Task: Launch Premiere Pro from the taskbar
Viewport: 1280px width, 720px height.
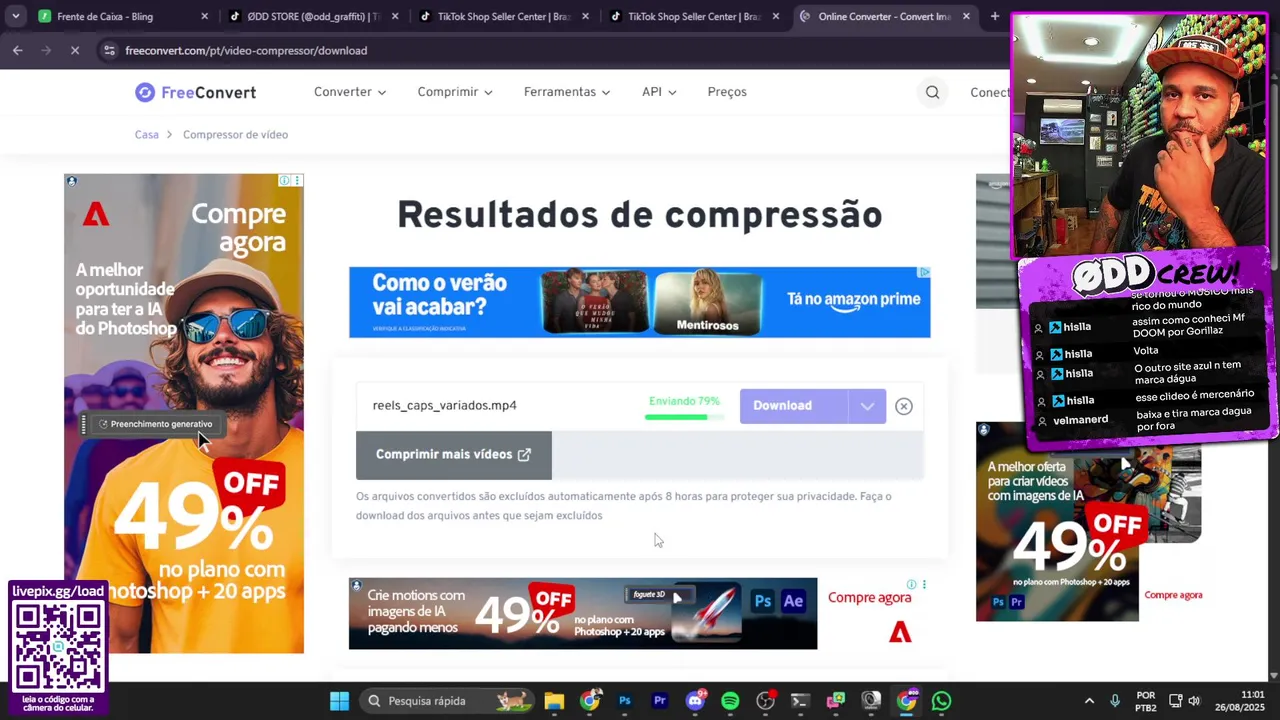Action: (660, 701)
